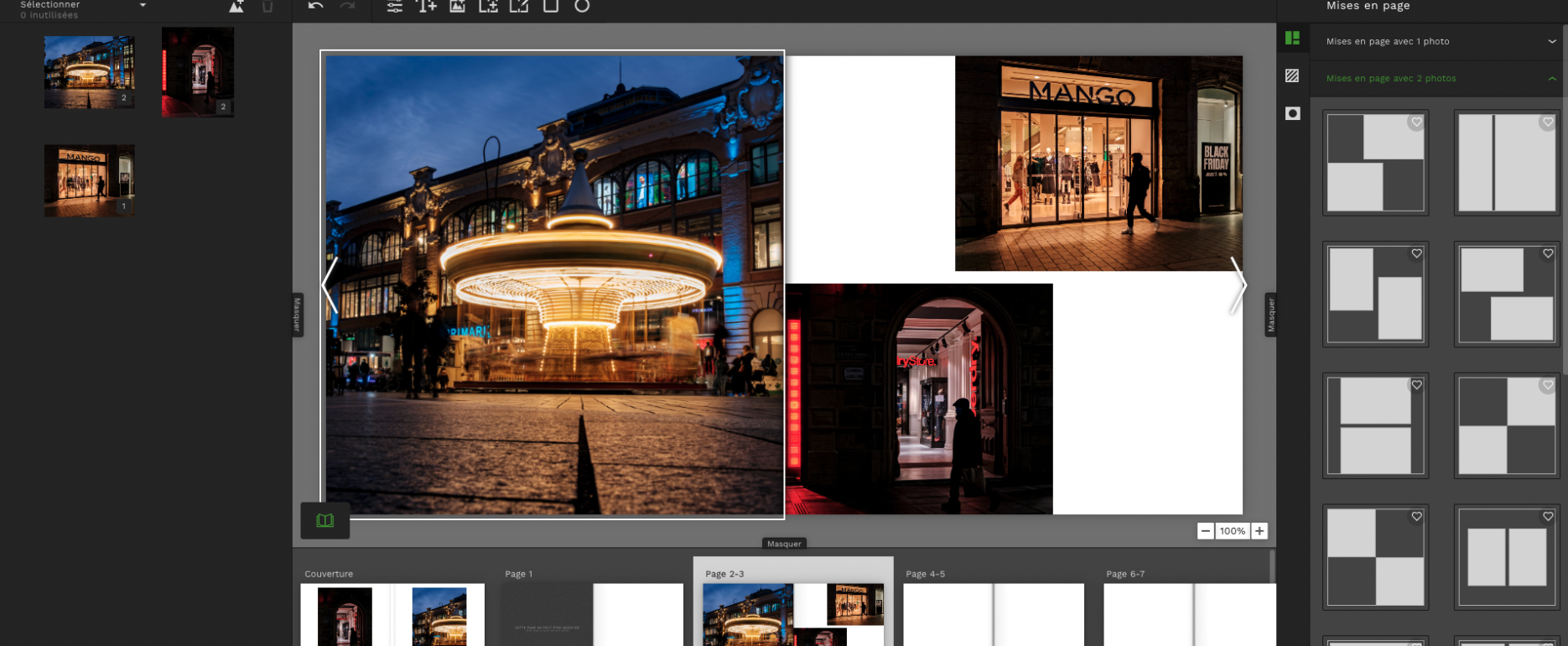This screenshot has height=646, width=1568.
Task: Undo the last action
Action: click(x=315, y=6)
